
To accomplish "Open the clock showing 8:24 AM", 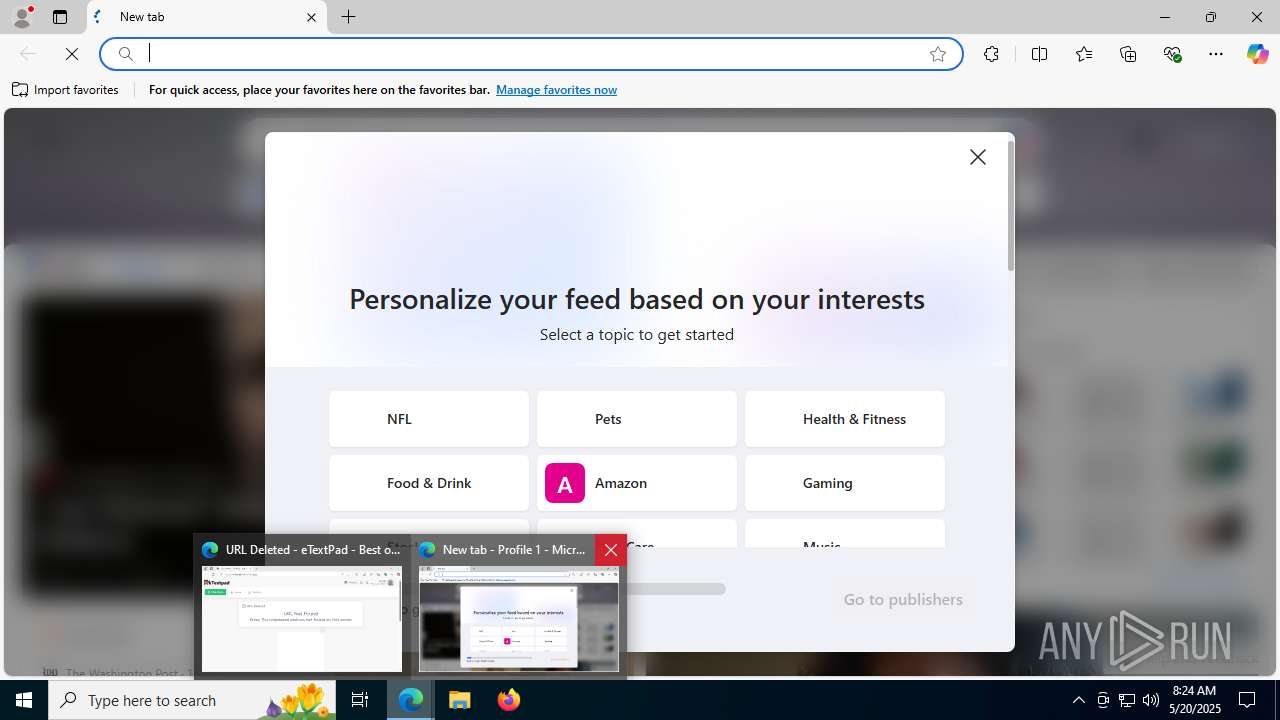I will click(1193, 700).
